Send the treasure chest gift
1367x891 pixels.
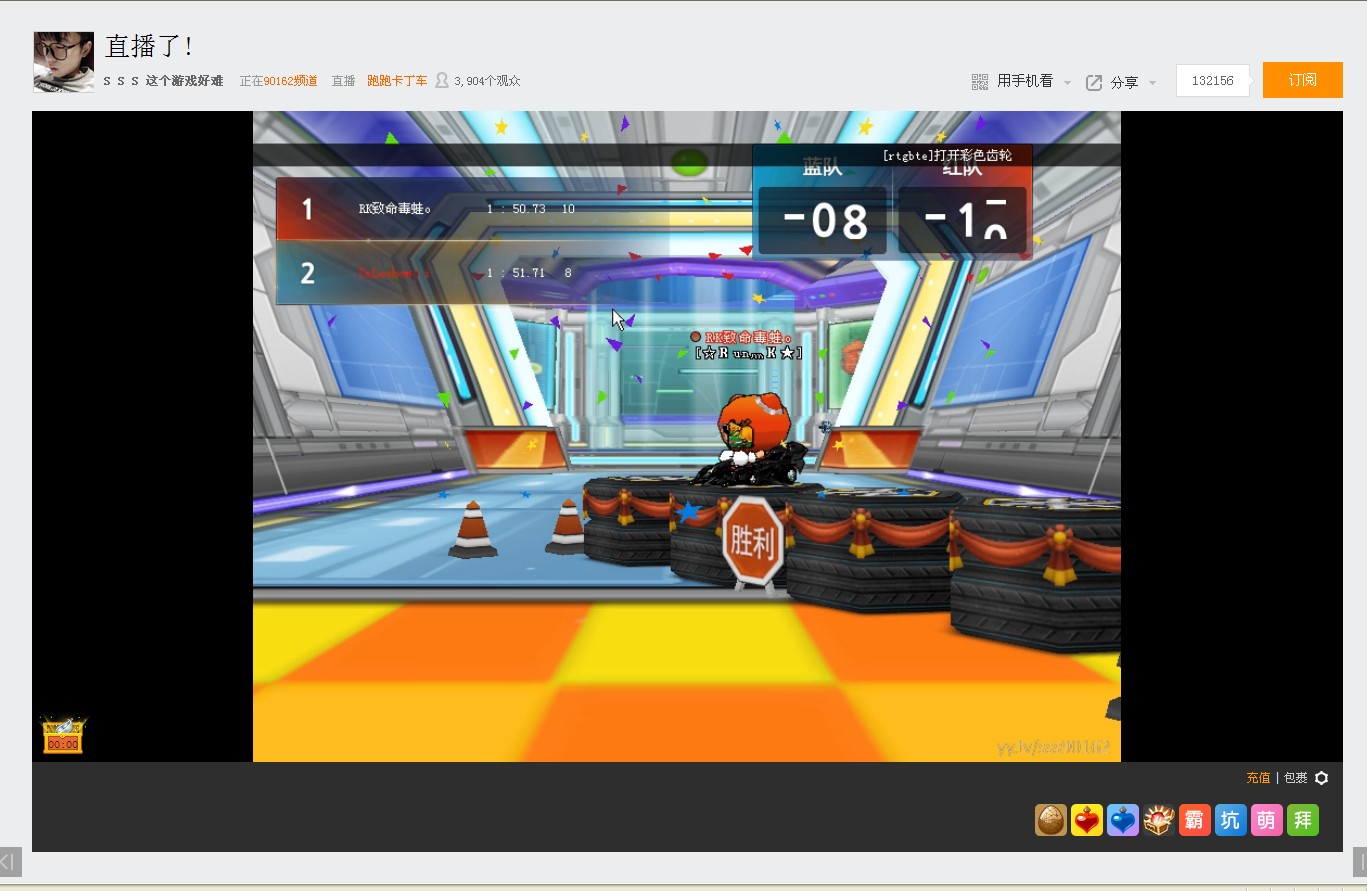pos(1159,820)
